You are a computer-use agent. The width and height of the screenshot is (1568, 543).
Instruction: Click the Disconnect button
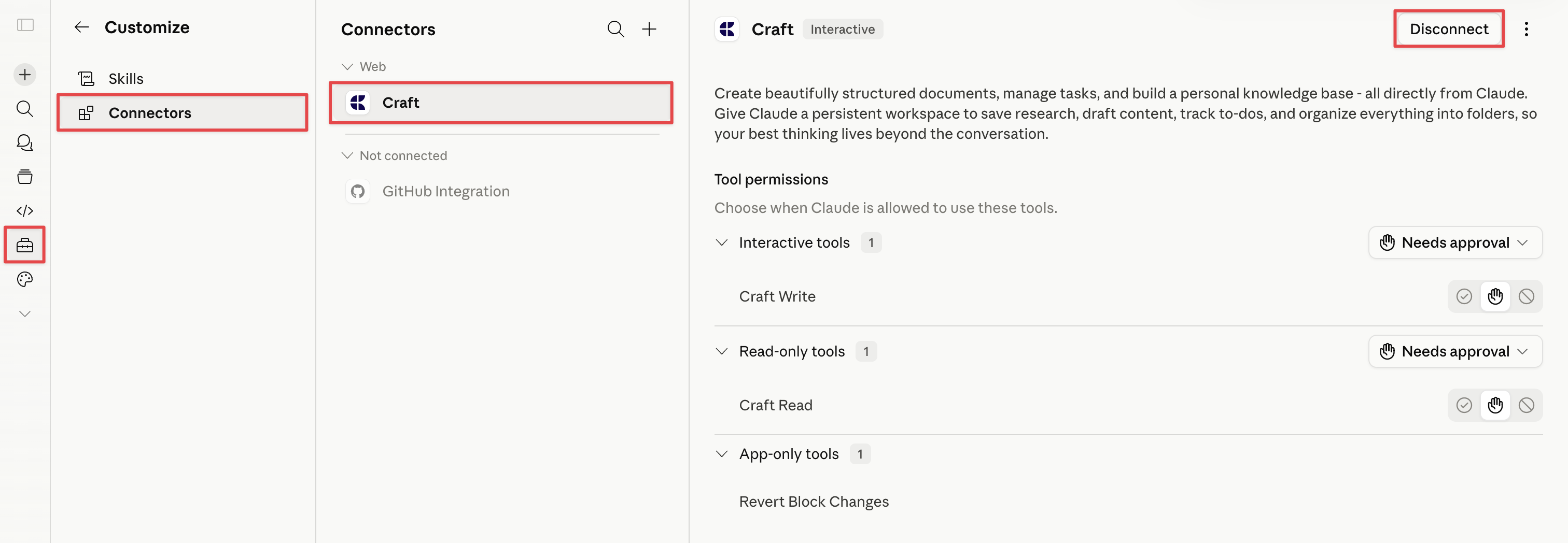point(1449,29)
